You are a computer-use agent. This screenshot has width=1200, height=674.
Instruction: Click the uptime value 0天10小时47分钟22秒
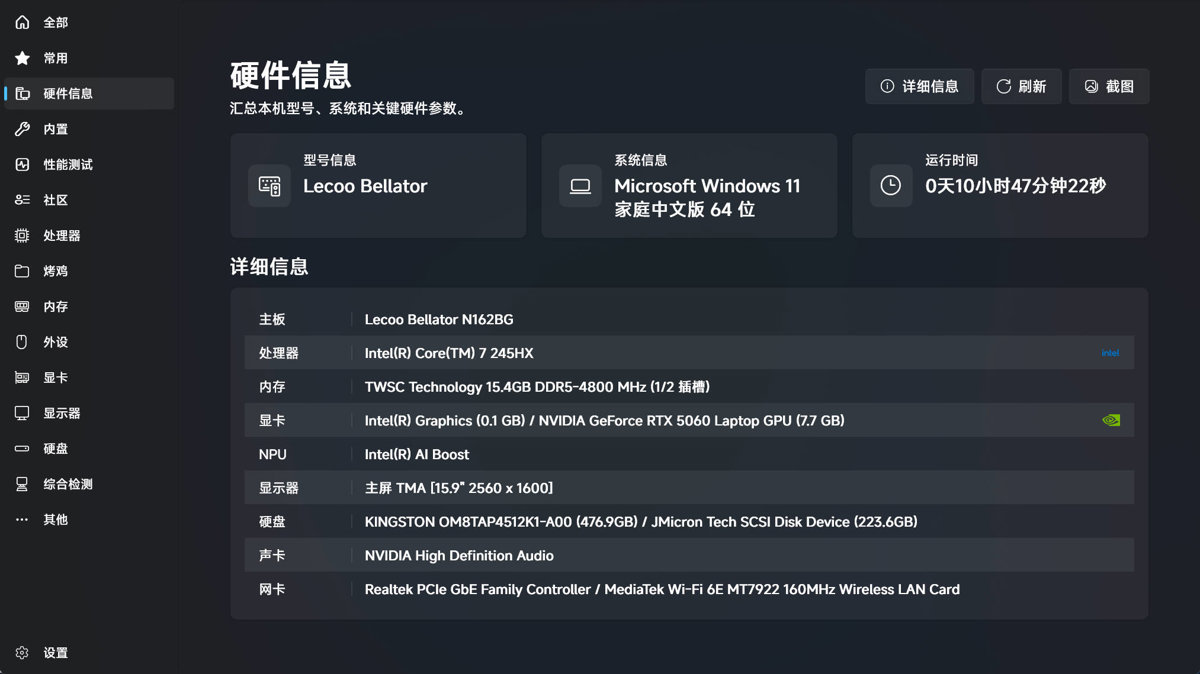[1015, 186]
